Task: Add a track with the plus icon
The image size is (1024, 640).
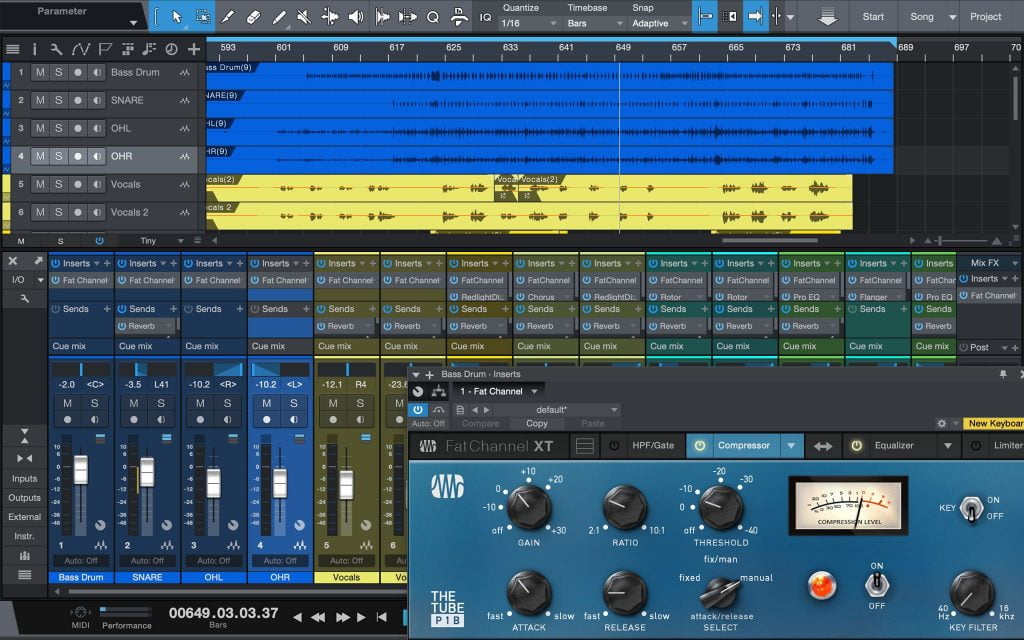Action: pos(194,49)
